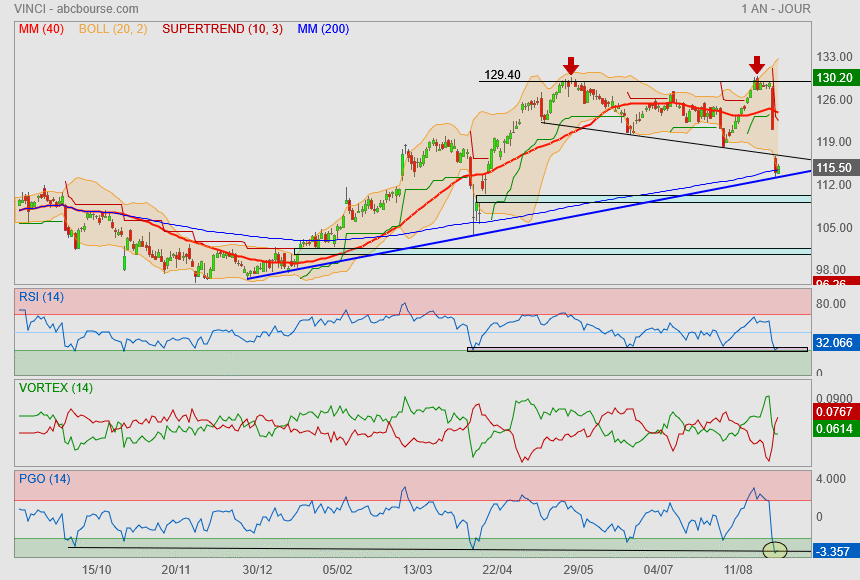Click the 129.40 resistance level label
This screenshot has height=580, width=860.
(x=502, y=74)
